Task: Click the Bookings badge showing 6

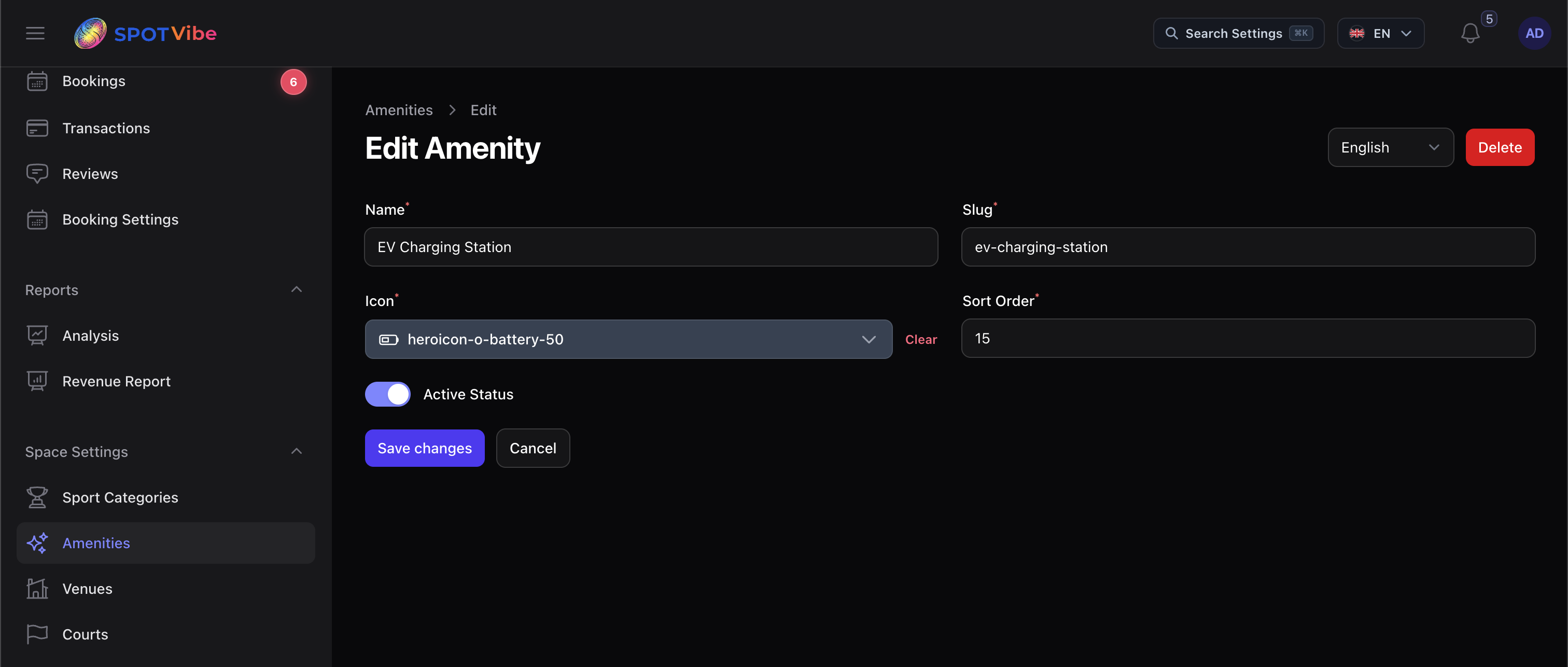Action: click(x=293, y=81)
